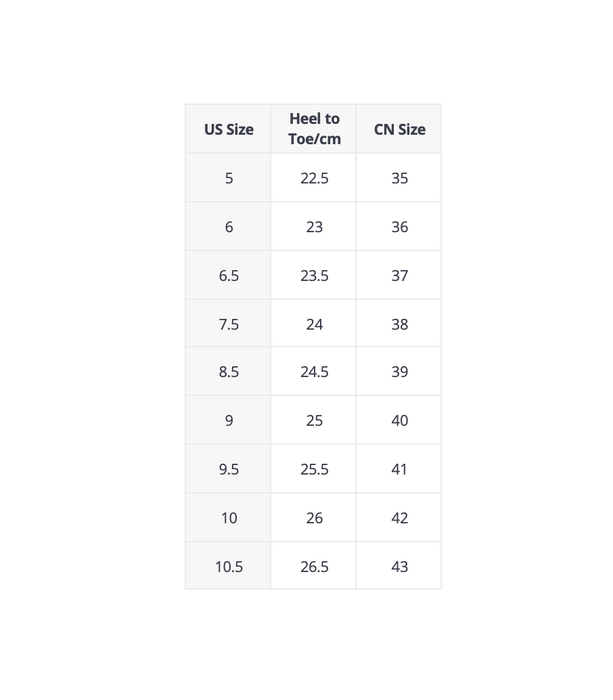Select US size 10.5 cell

[x=228, y=566]
